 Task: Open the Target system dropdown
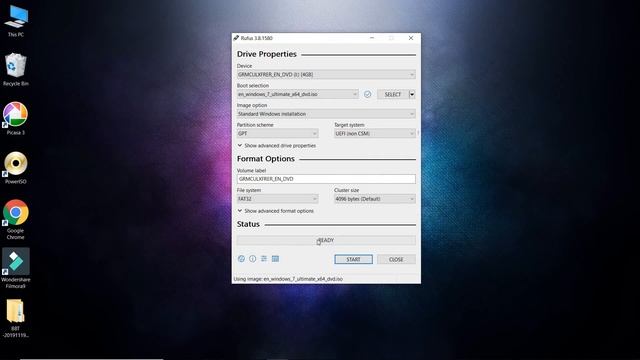(375, 133)
